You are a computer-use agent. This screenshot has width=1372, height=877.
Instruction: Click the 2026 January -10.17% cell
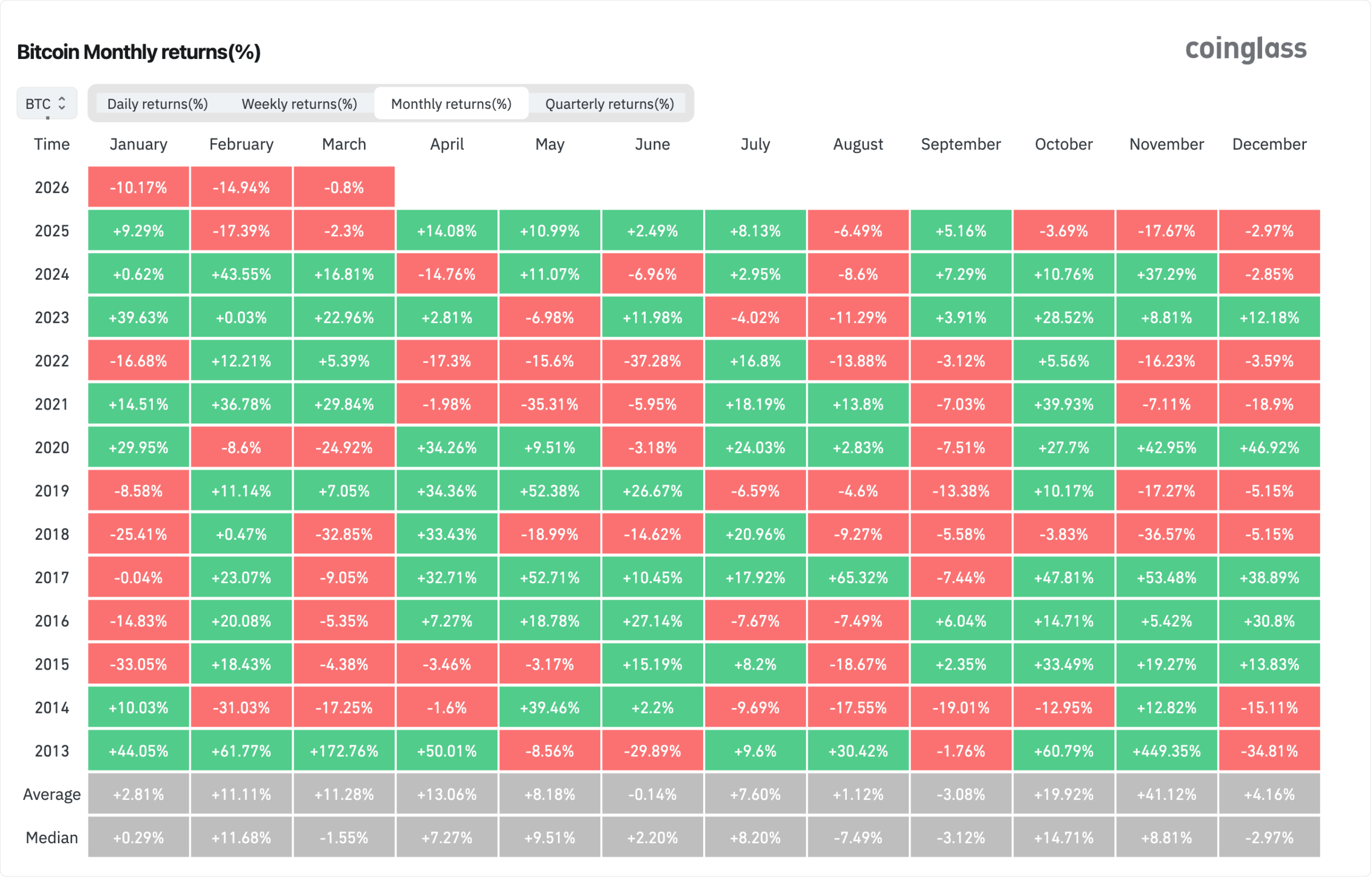138,188
